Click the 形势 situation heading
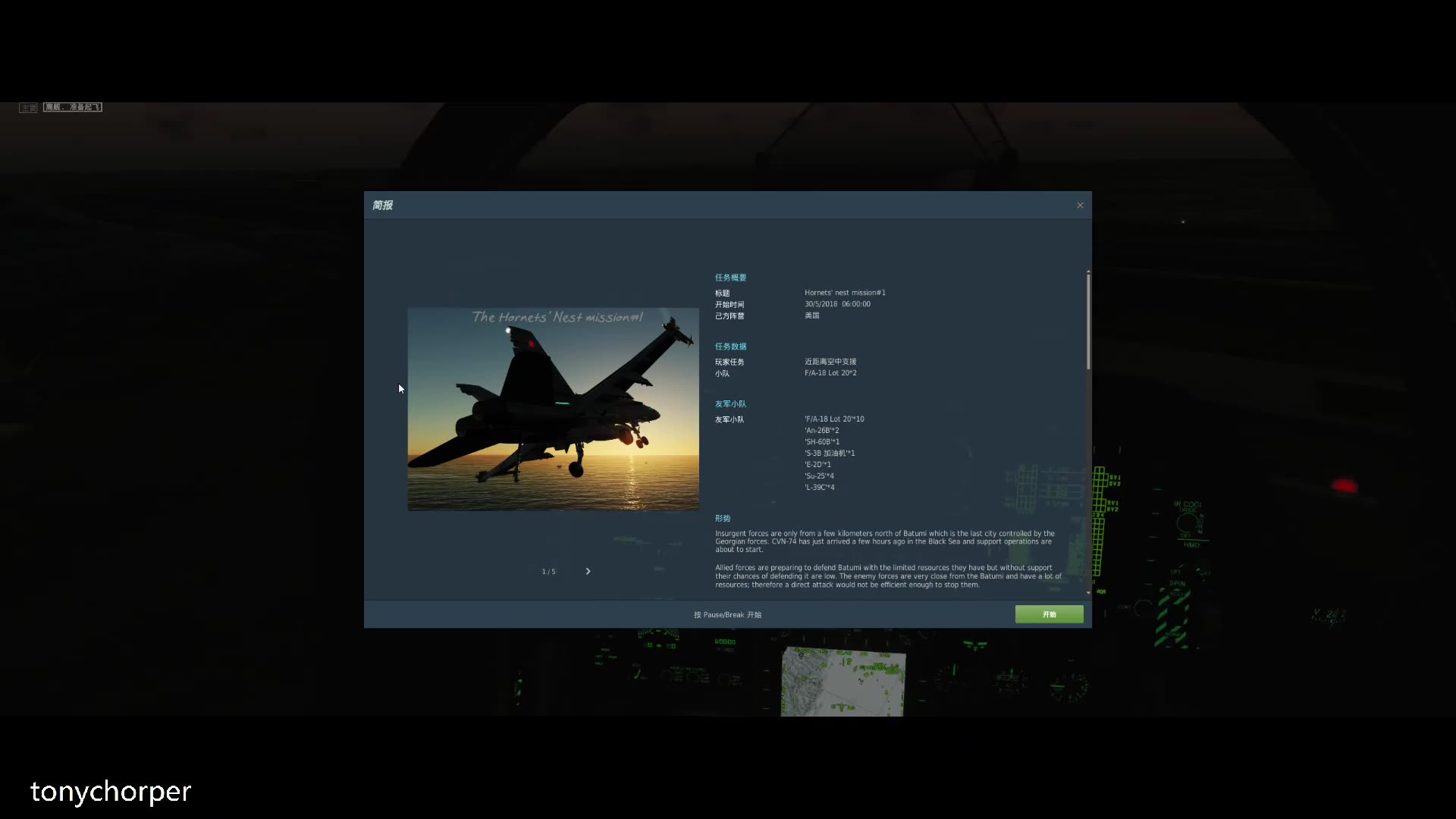This screenshot has height=819, width=1456. [723, 519]
